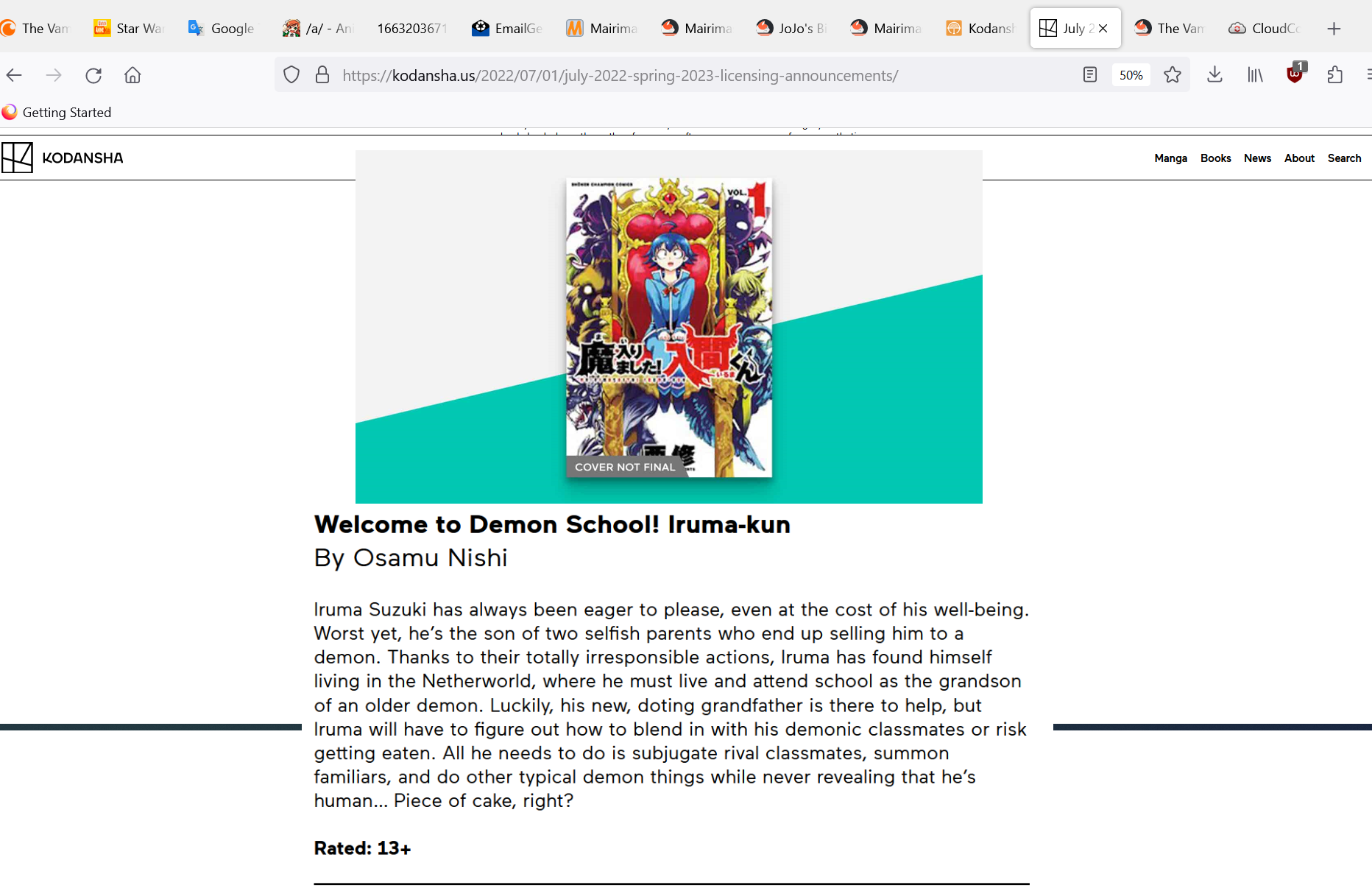
Task: Click the forward navigation arrow
Action: pos(54,75)
